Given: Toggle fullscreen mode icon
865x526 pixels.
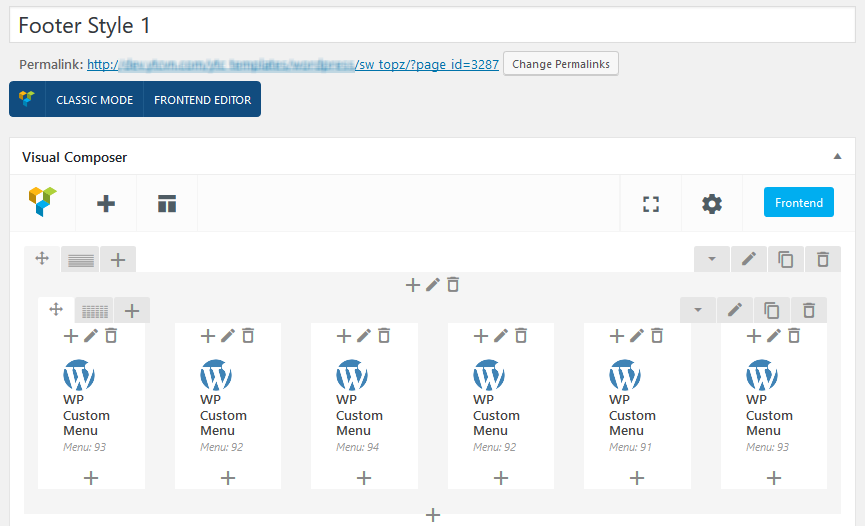Looking at the screenshot, I should (x=651, y=204).
